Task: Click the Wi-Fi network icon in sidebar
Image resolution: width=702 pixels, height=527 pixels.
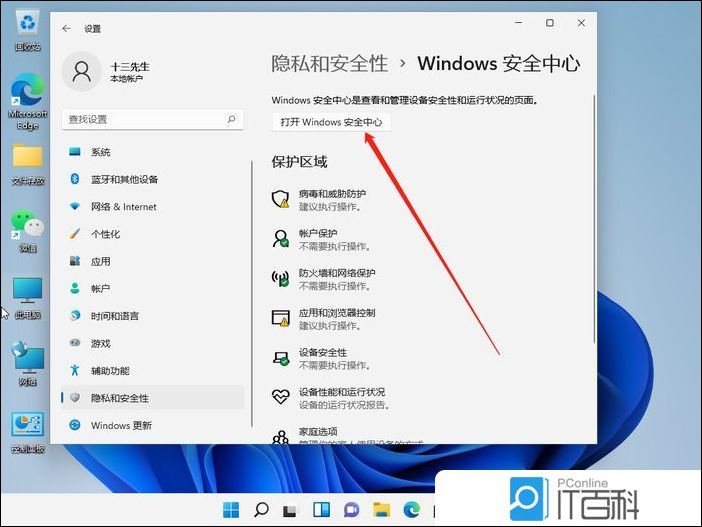Action: (75, 206)
